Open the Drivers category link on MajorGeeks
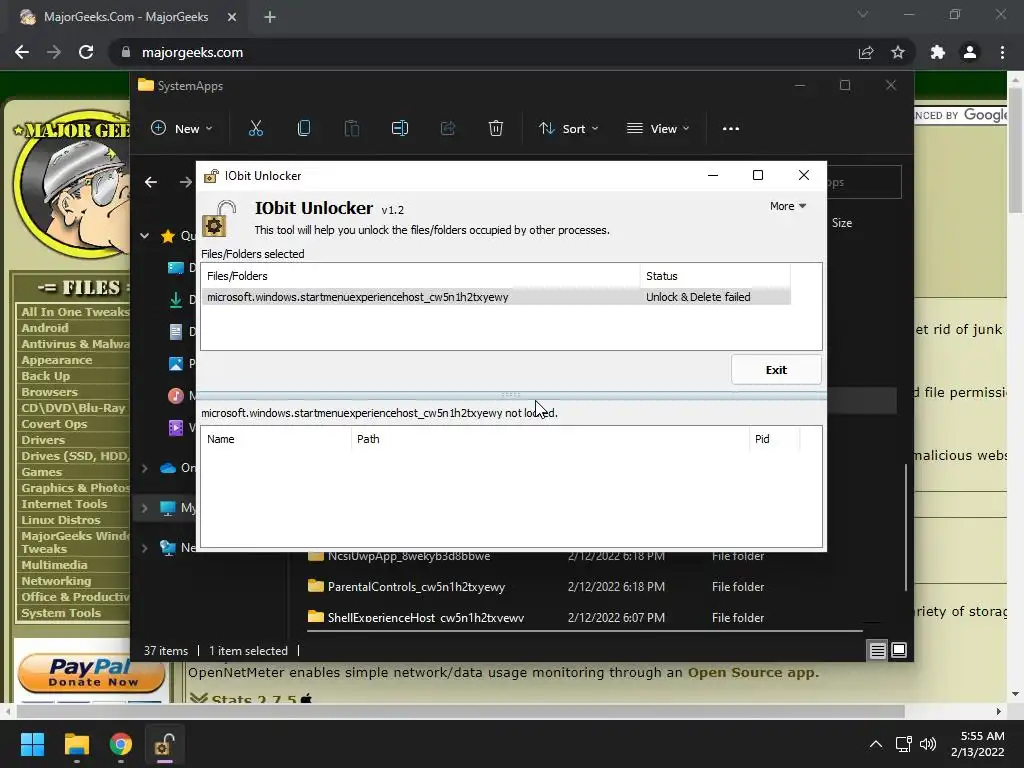The width and height of the screenshot is (1024, 768). pos(42,440)
